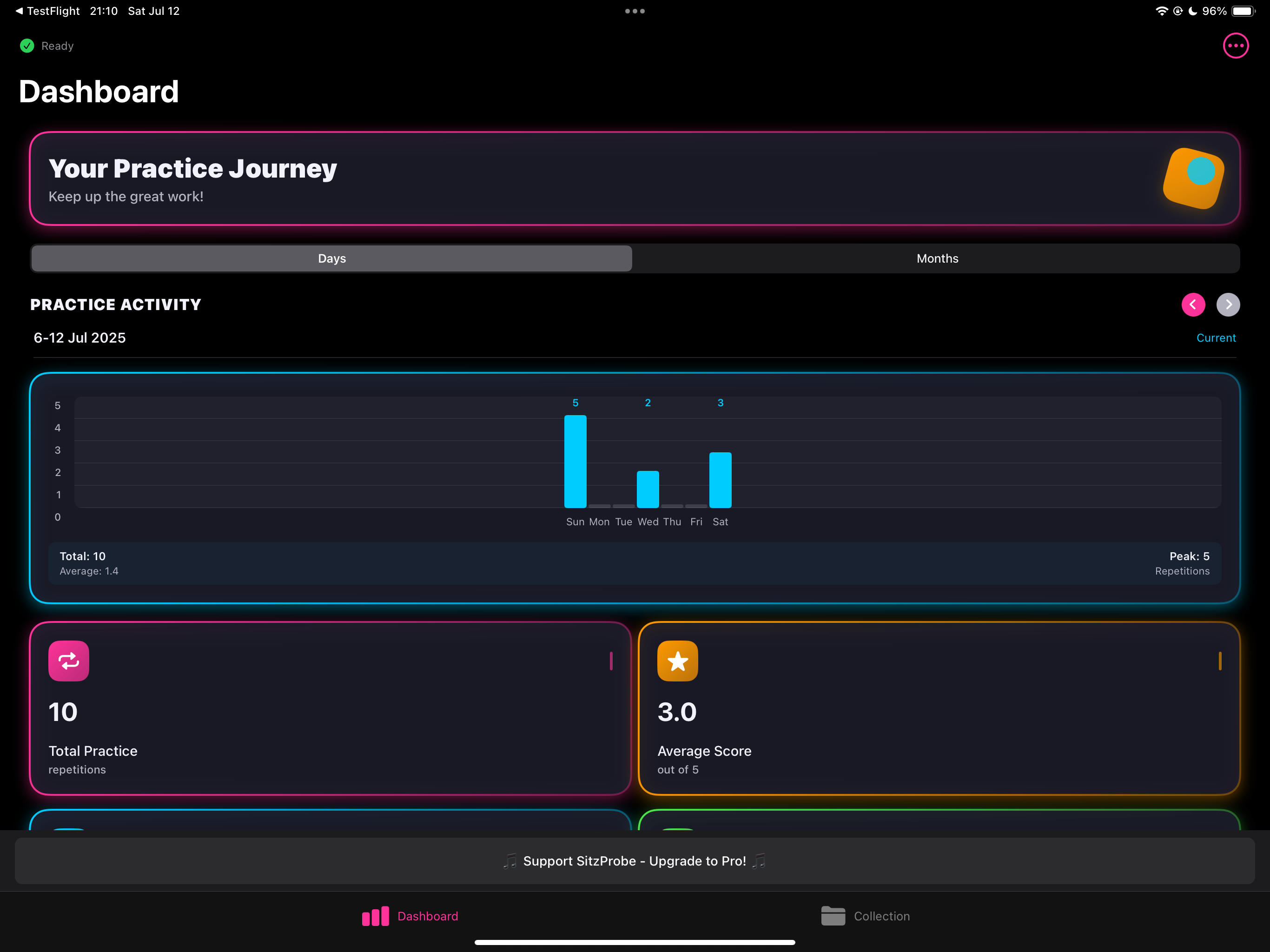Open the Average Score card

pos(939,708)
